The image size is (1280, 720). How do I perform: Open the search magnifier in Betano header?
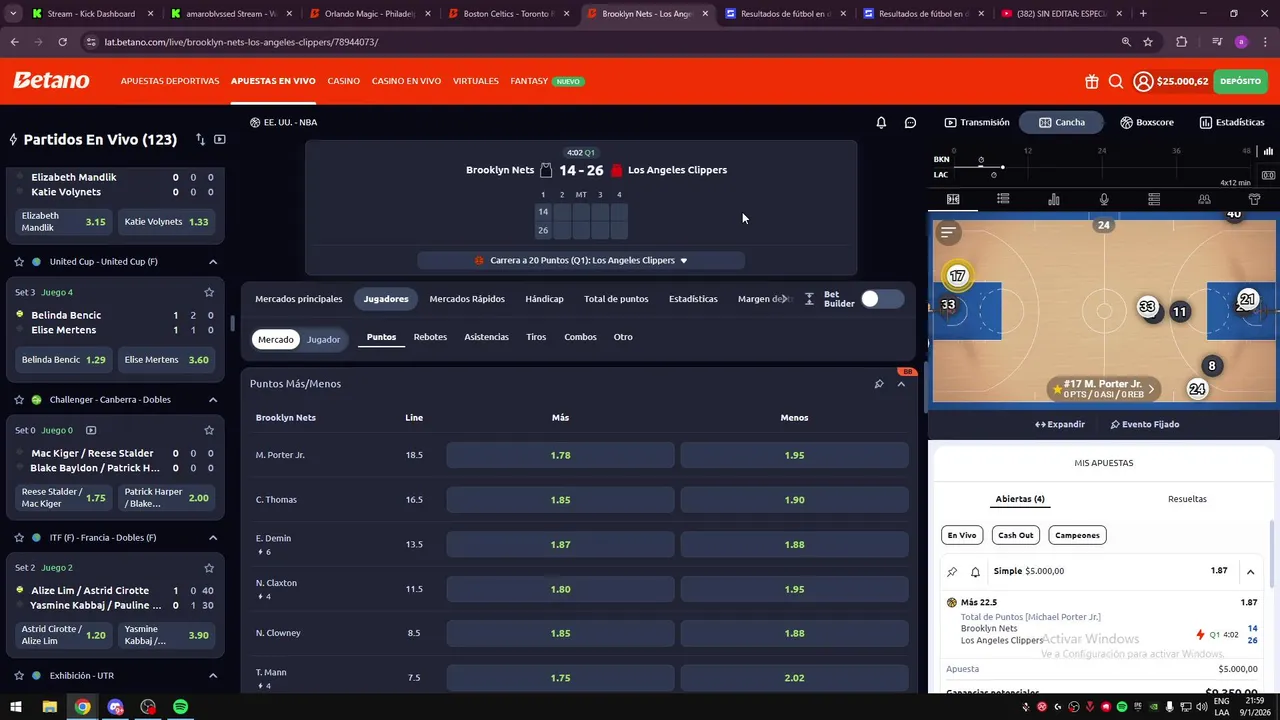click(1116, 81)
